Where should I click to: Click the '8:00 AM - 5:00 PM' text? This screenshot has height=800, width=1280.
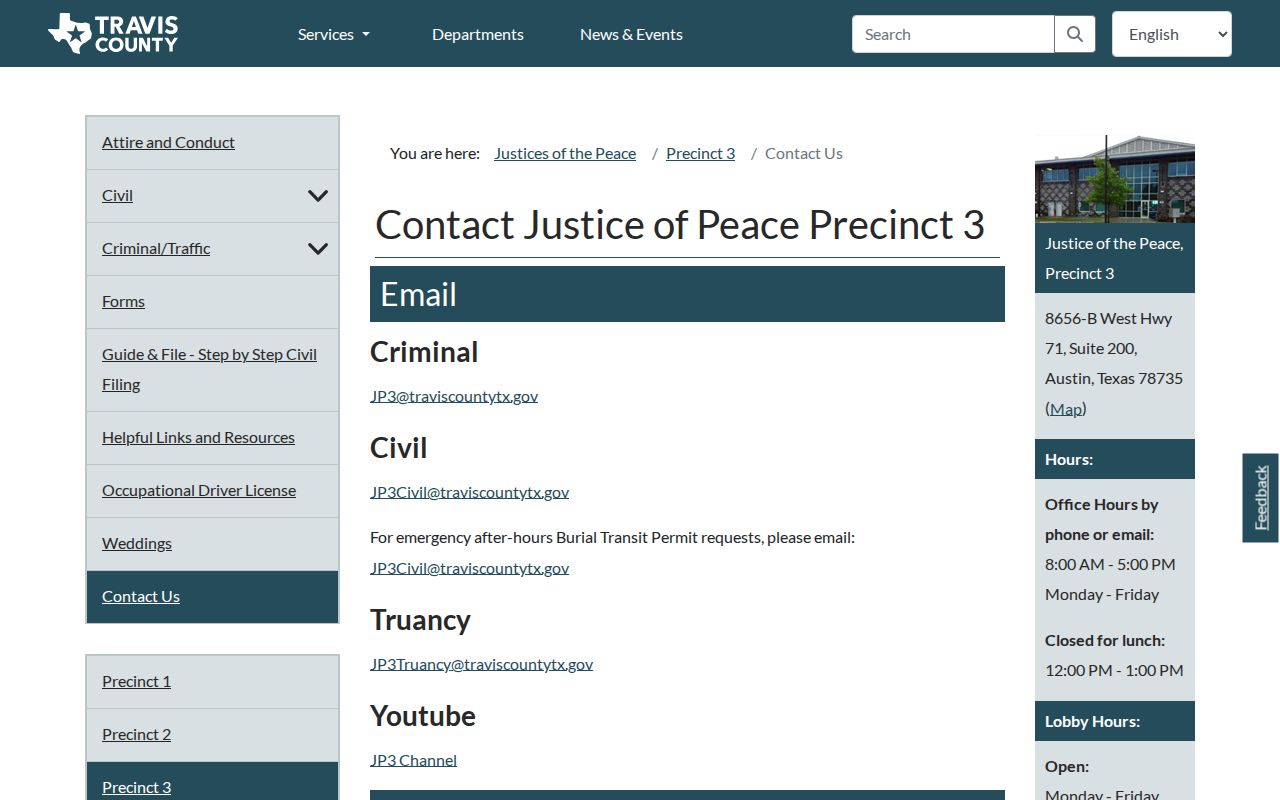(1110, 564)
